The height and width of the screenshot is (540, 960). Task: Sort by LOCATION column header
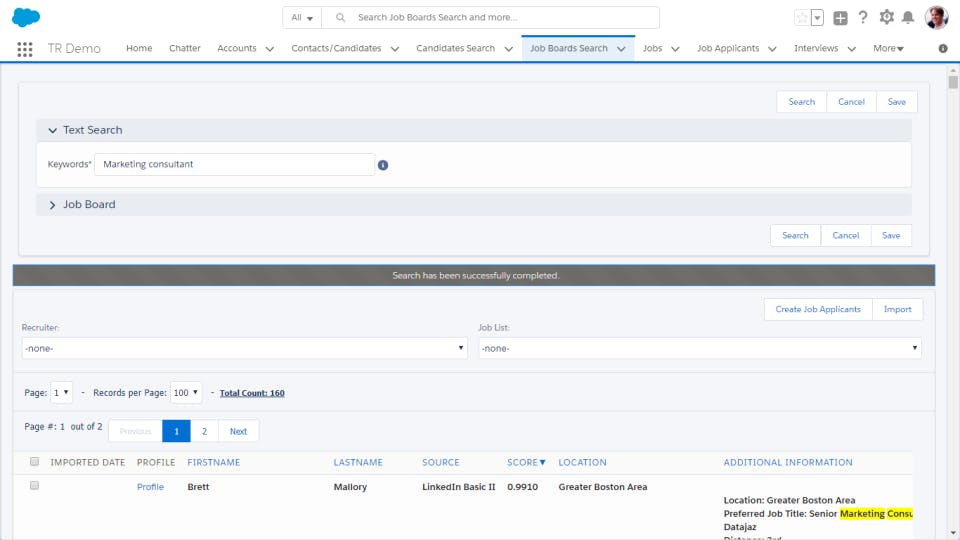click(x=582, y=462)
